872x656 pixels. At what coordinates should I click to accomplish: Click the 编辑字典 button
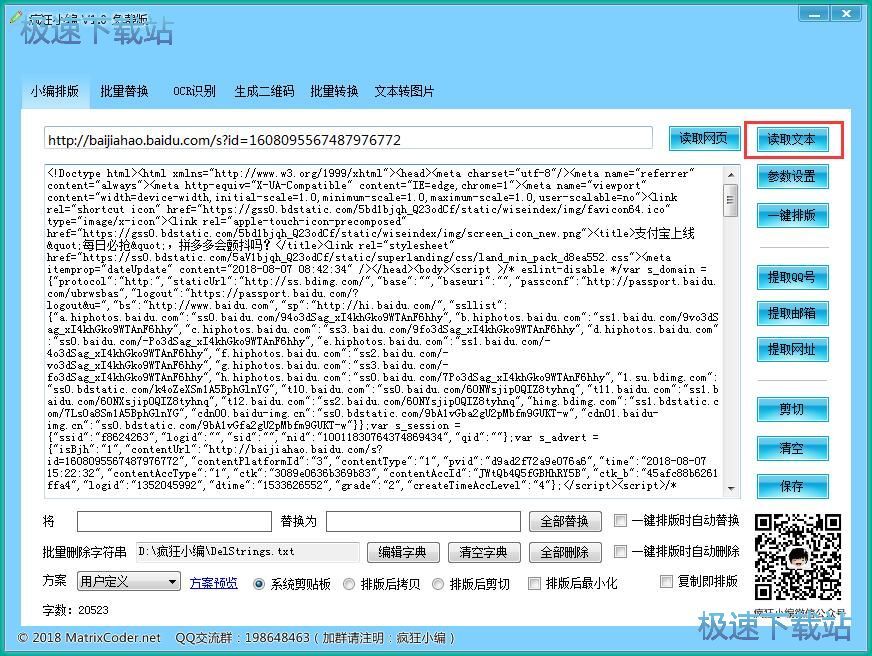403,552
